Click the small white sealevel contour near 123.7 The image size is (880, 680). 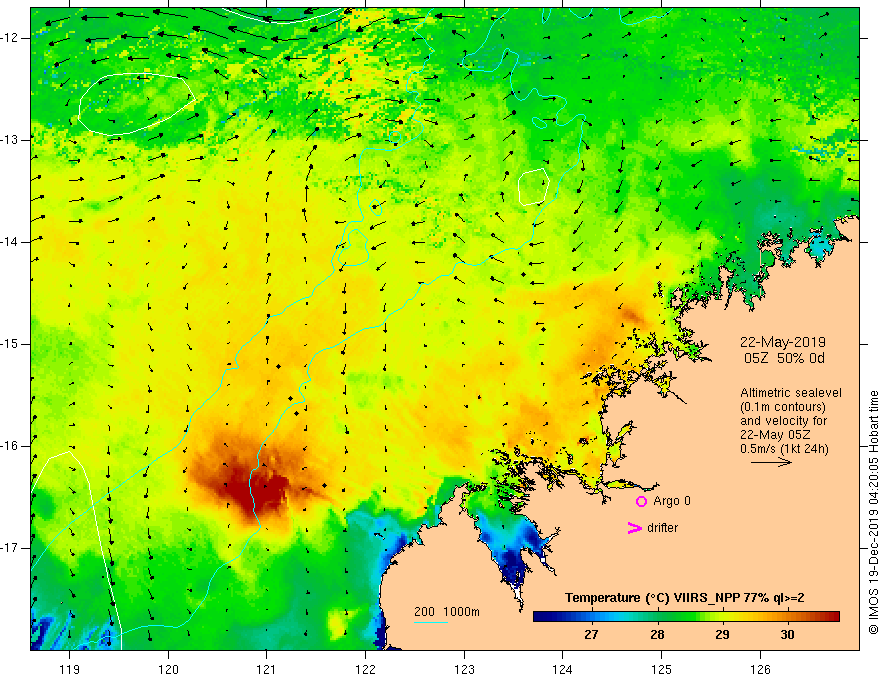(x=533, y=187)
